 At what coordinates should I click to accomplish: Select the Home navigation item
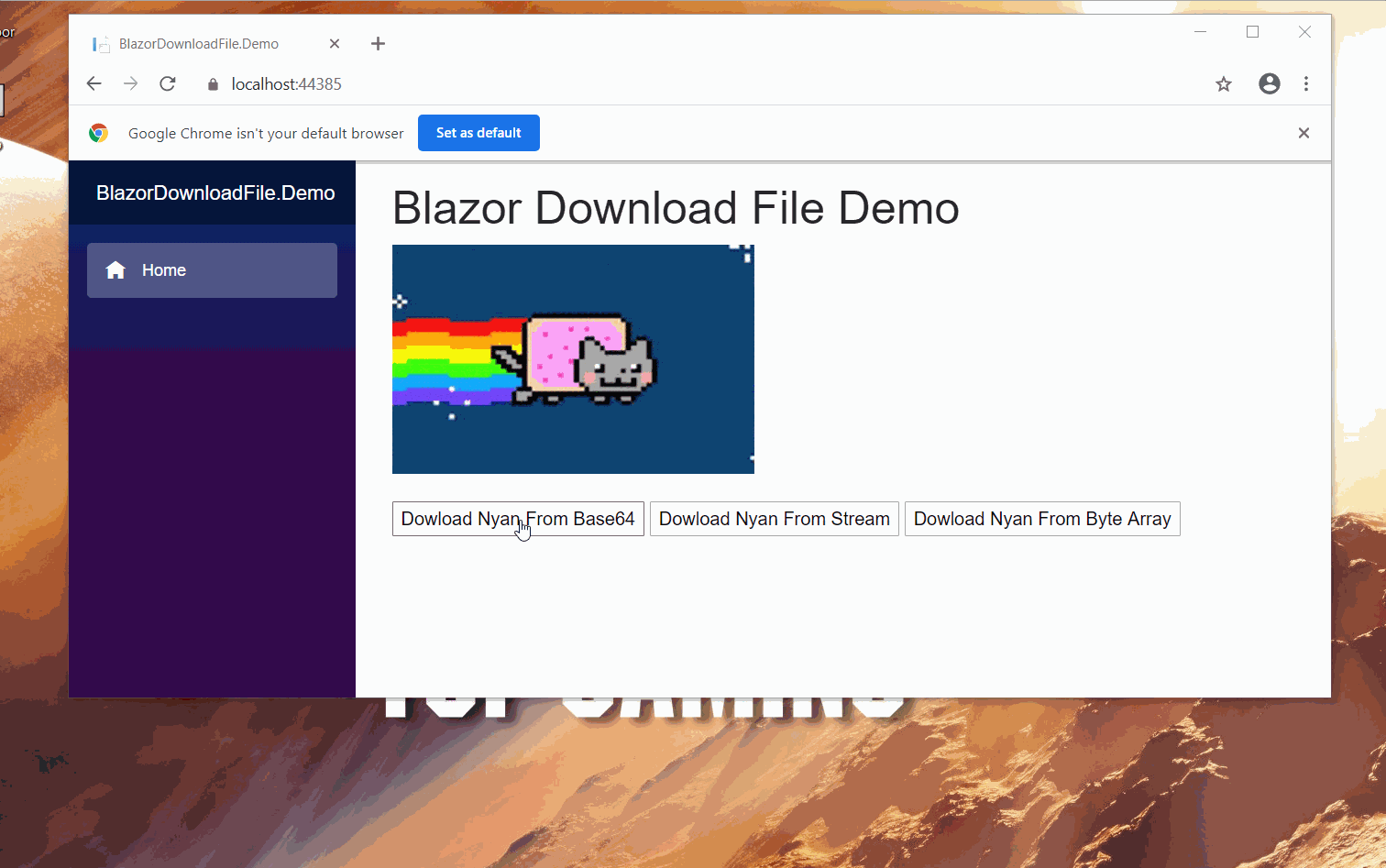[212, 270]
